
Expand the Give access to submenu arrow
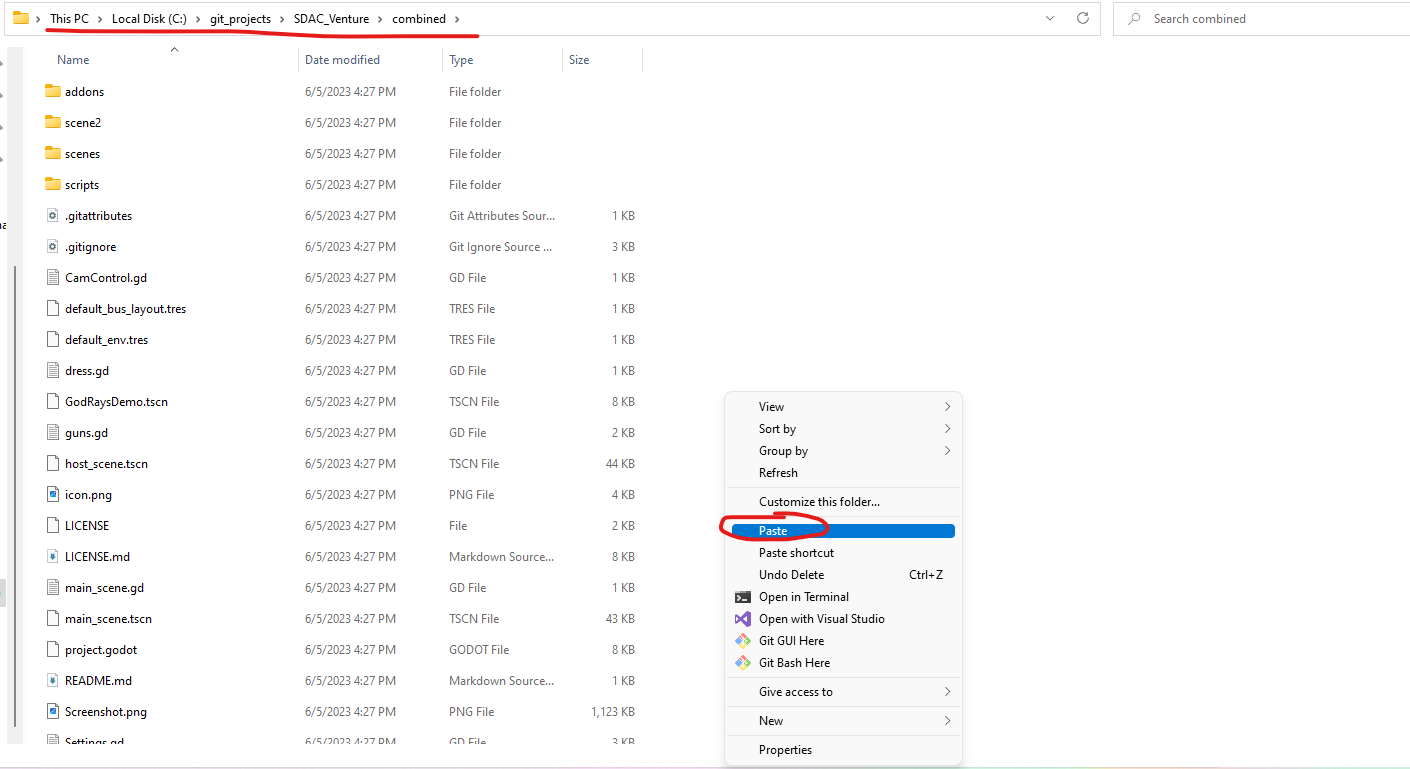947,692
